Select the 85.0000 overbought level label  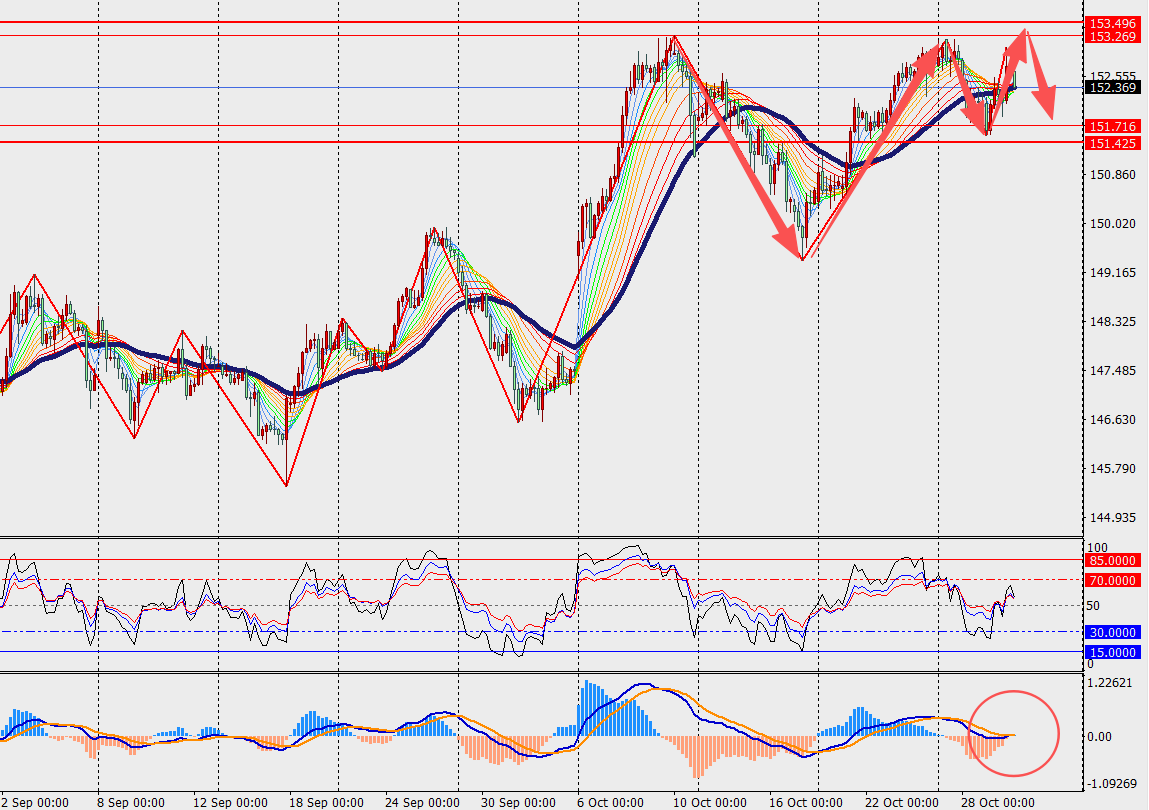click(1112, 561)
